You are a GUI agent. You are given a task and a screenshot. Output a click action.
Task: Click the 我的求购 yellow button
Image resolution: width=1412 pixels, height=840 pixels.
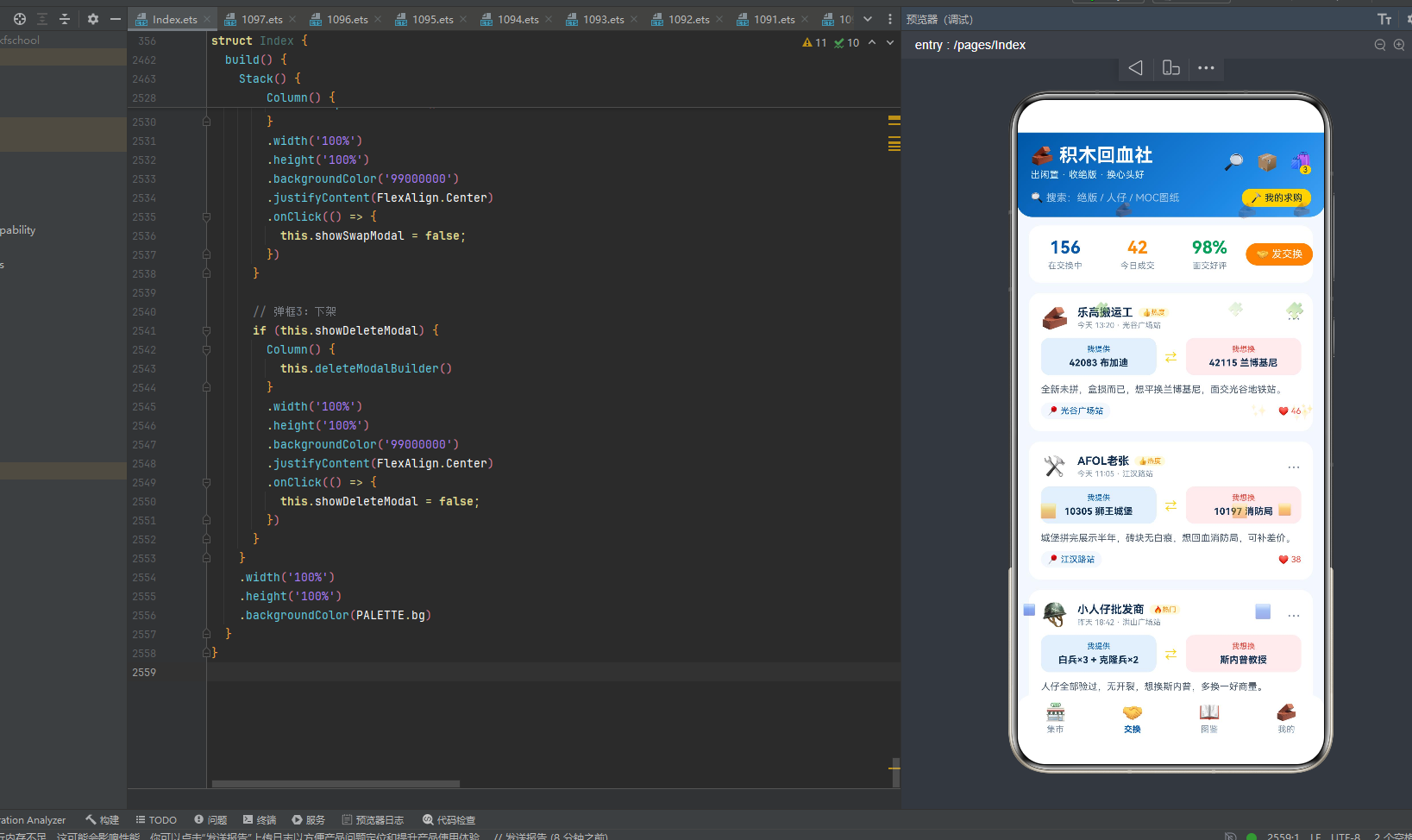1277,197
